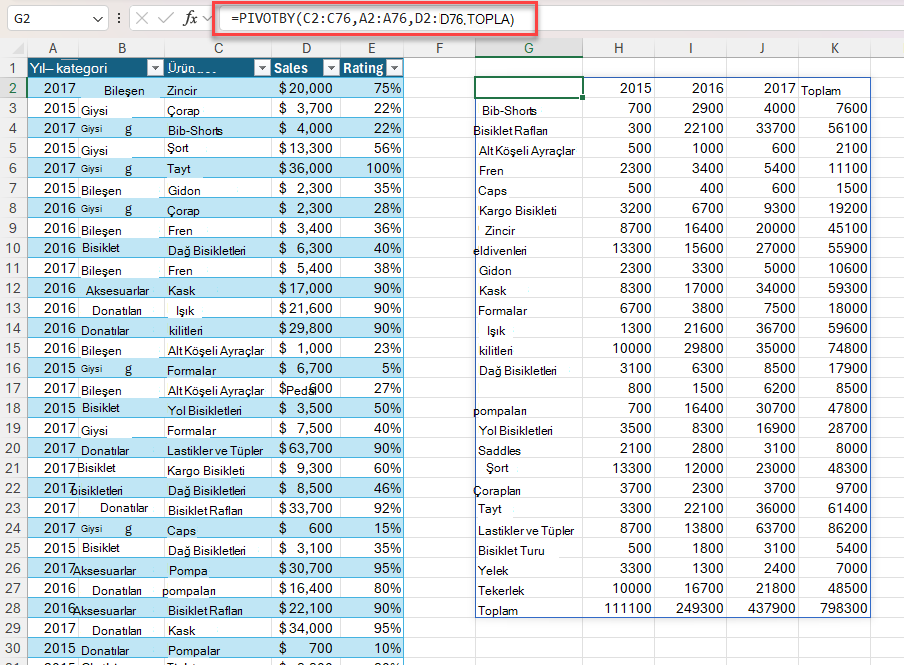Open the Sales column filter dropdown
Image resolution: width=904 pixels, height=665 pixels.
coord(331,69)
